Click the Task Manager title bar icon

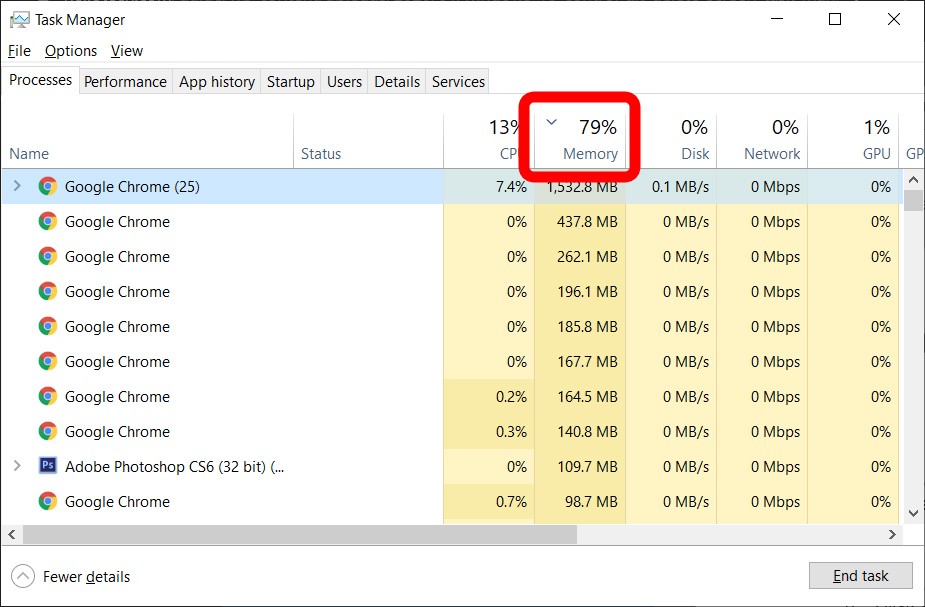tap(19, 20)
